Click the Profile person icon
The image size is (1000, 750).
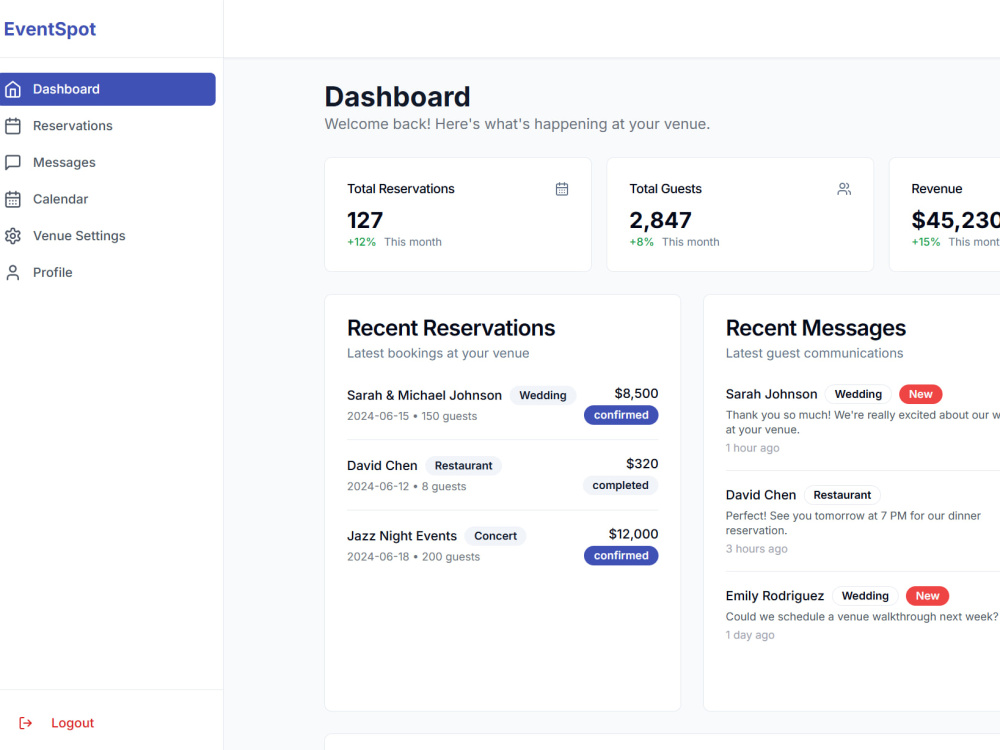click(13, 272)
